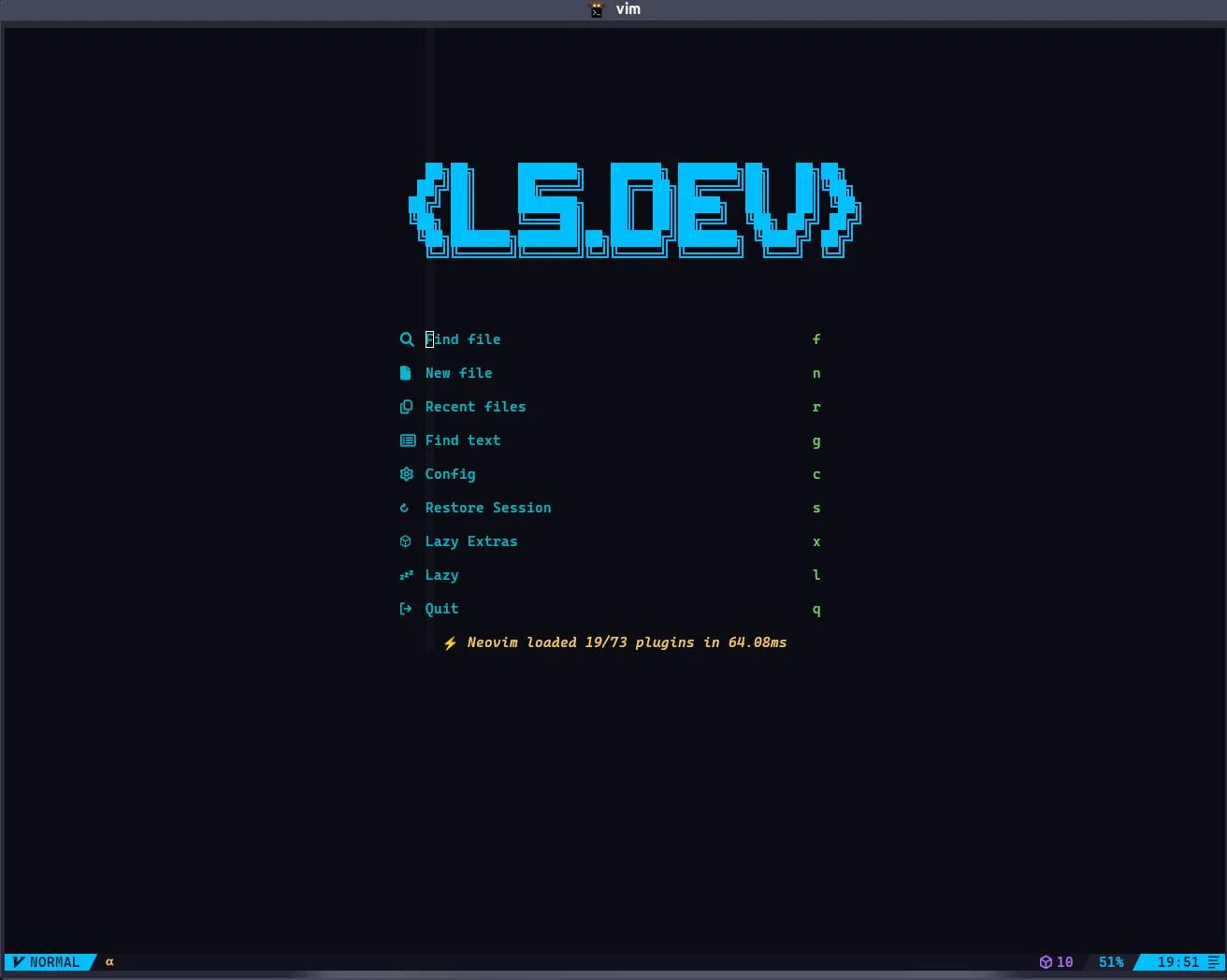Click the plugin update count 10
This screenshot has height=980, width=1227.
(1064, 962)
